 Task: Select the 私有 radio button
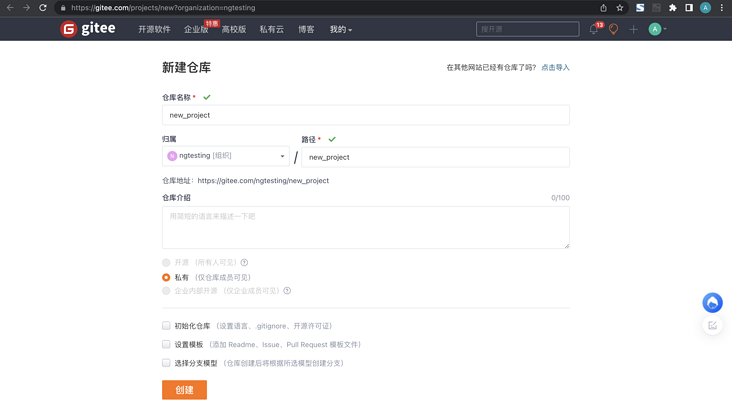(166, 277)
